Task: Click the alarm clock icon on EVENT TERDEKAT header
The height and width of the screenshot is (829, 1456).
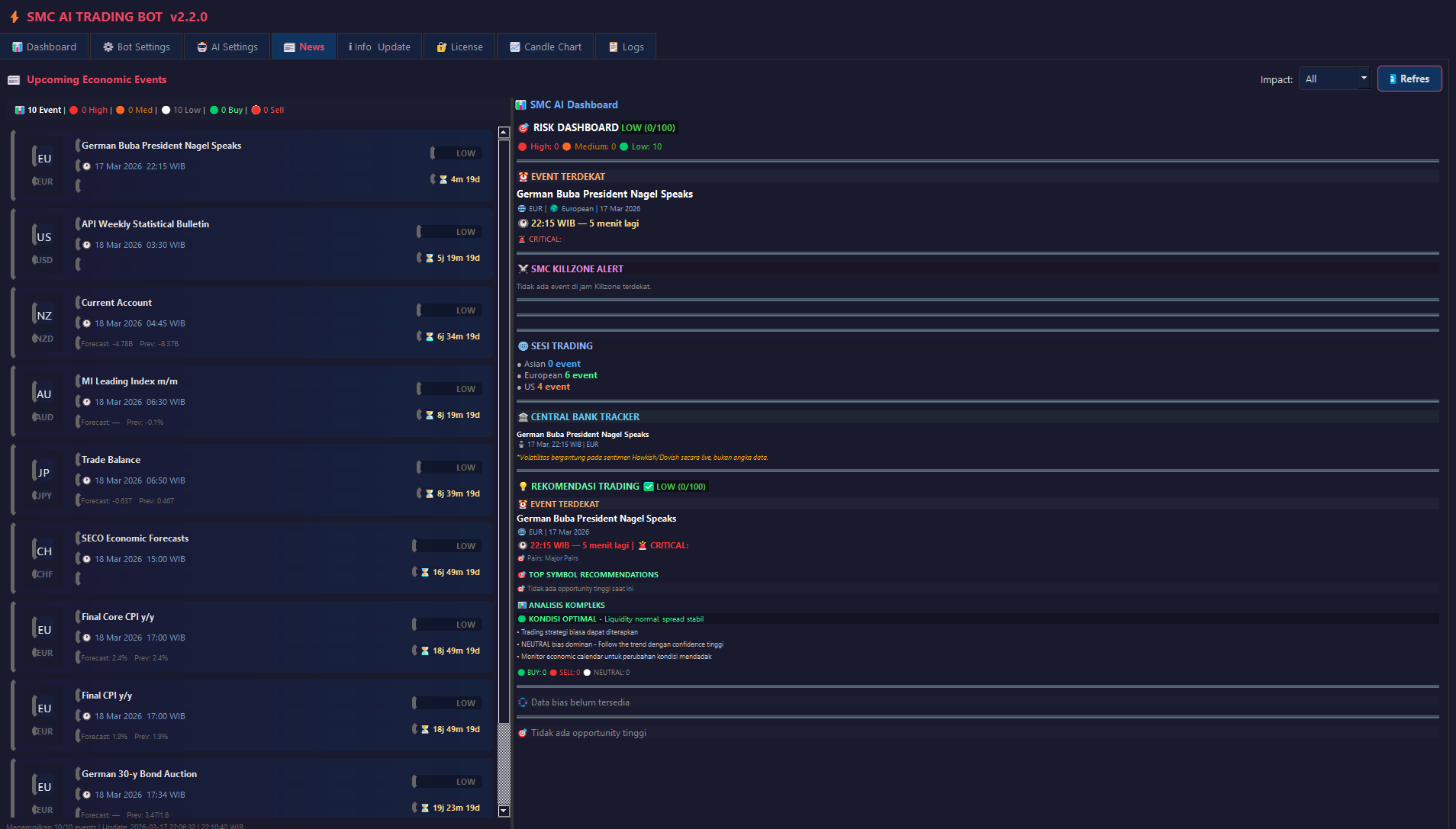Action: coord(523,176)
